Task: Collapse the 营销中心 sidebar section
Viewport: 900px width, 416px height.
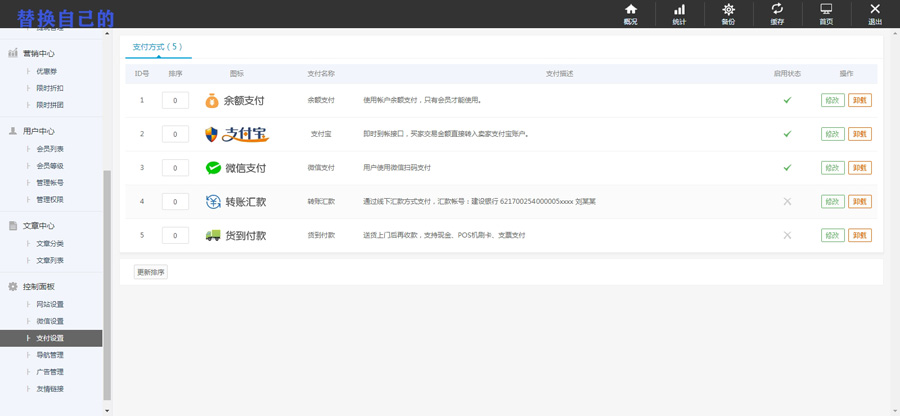Action: tap(38, 54)
